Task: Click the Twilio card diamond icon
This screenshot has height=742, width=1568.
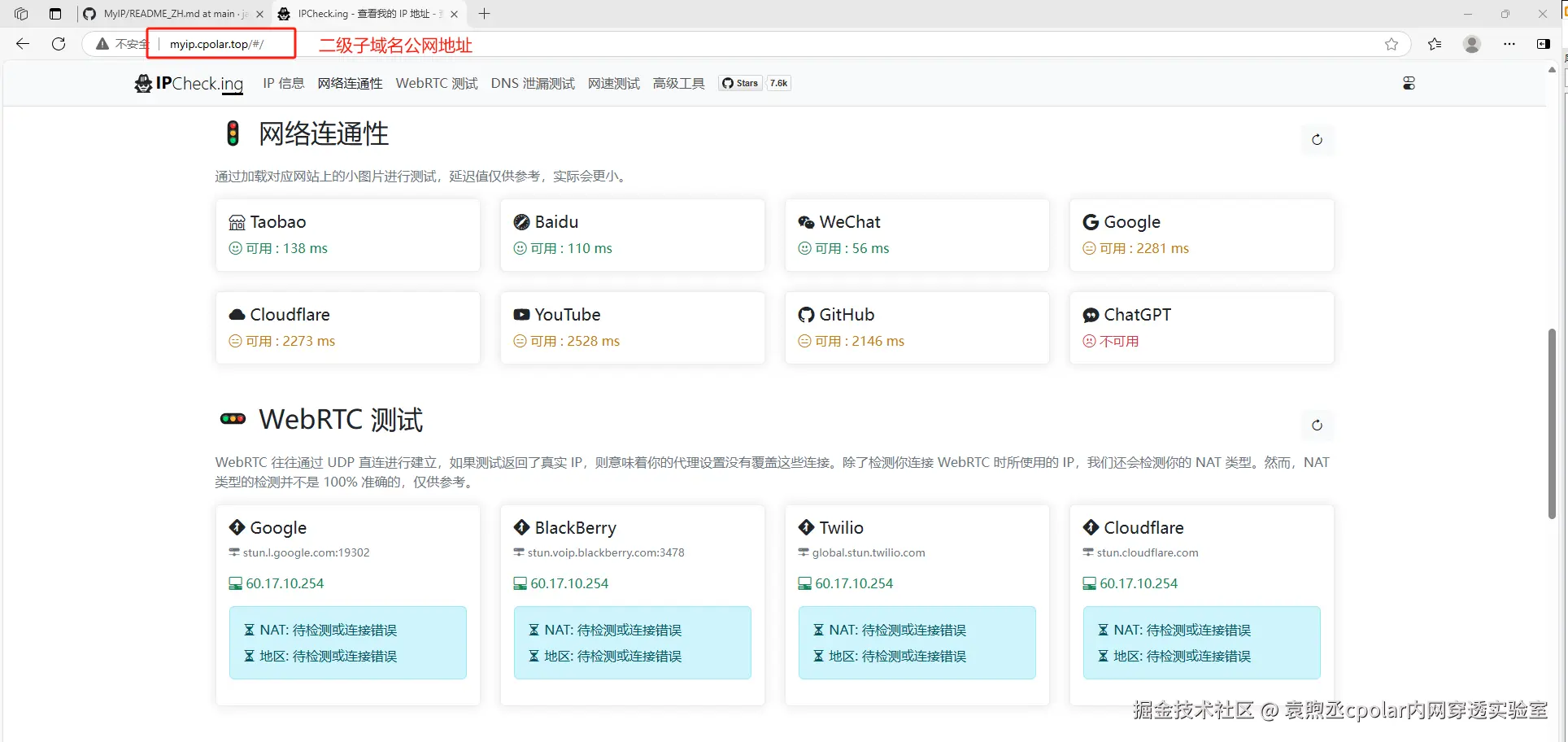Action: 806,527
